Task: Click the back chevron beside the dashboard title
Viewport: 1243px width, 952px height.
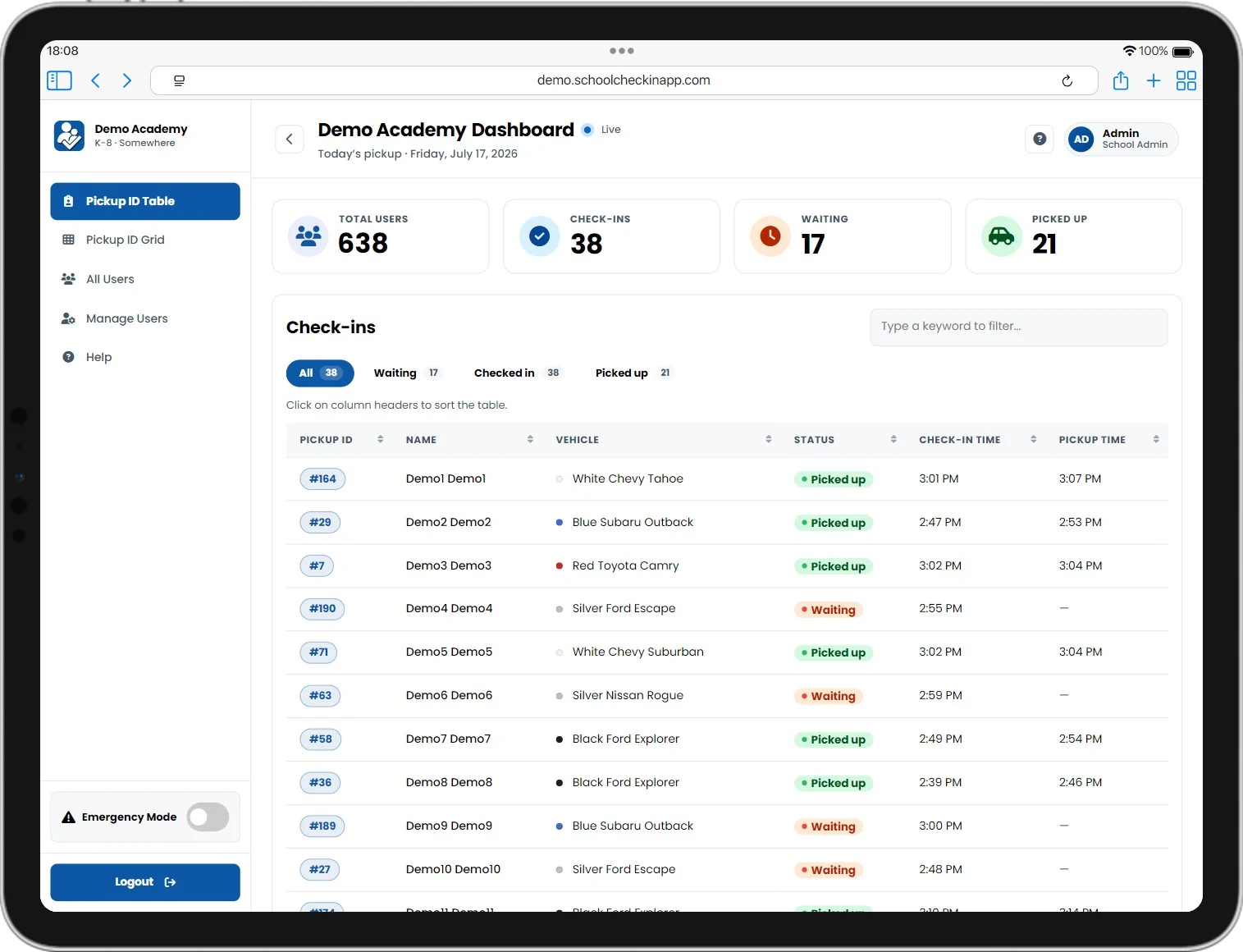Action: point(289,140)
